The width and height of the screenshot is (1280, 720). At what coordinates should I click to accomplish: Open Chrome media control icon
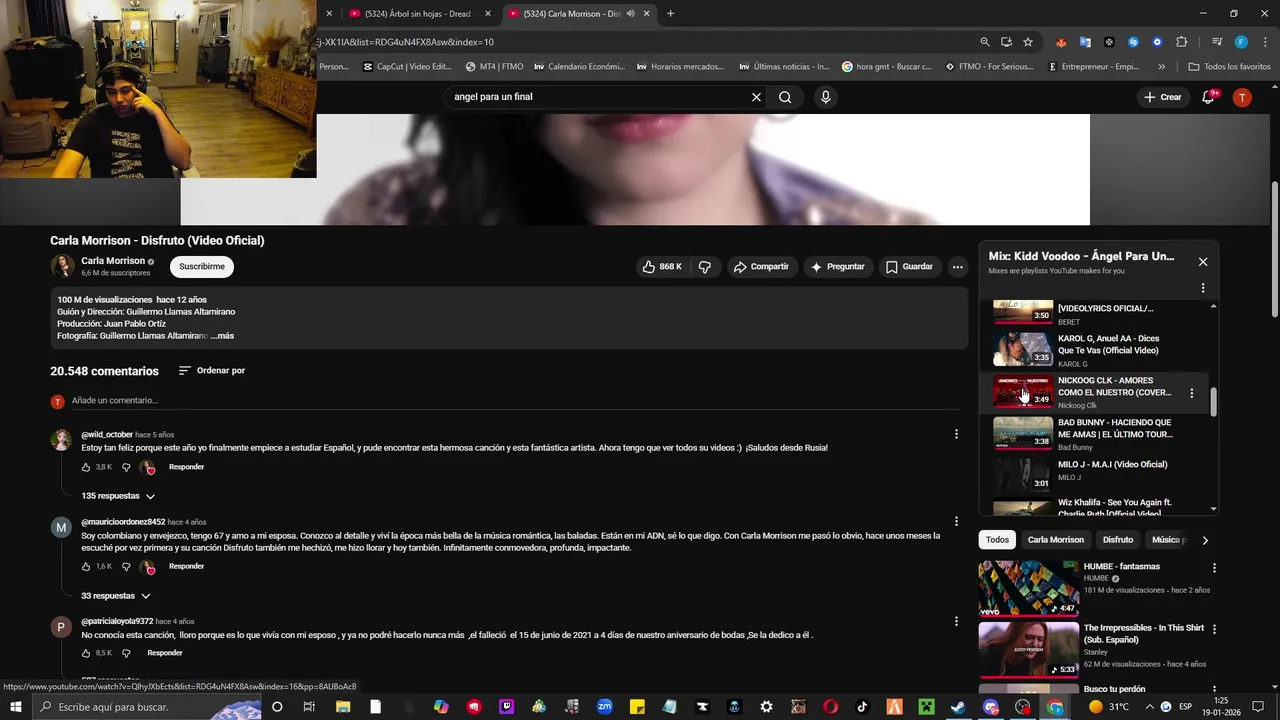point(1216,42)
